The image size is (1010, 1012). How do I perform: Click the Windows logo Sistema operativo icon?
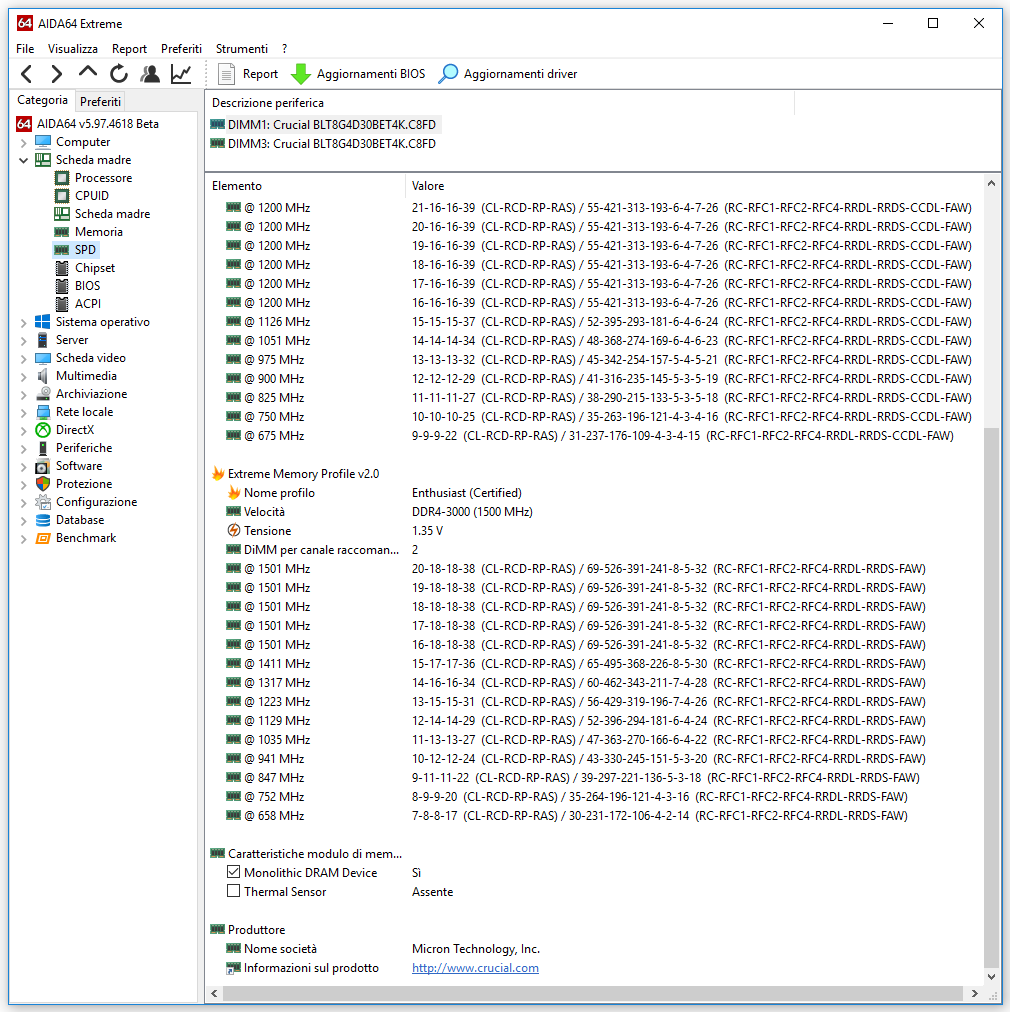(x=43, y=321)
